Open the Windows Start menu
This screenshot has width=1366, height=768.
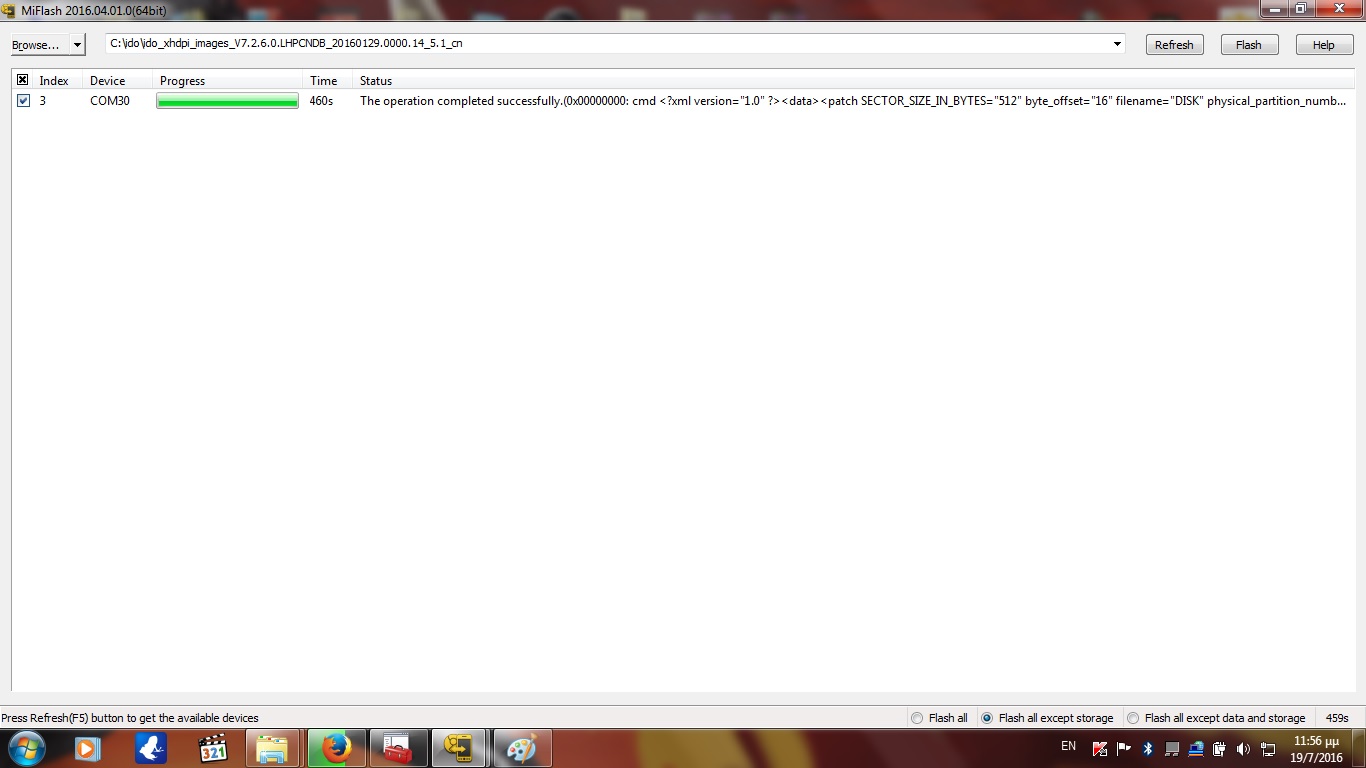coord(26,748)
